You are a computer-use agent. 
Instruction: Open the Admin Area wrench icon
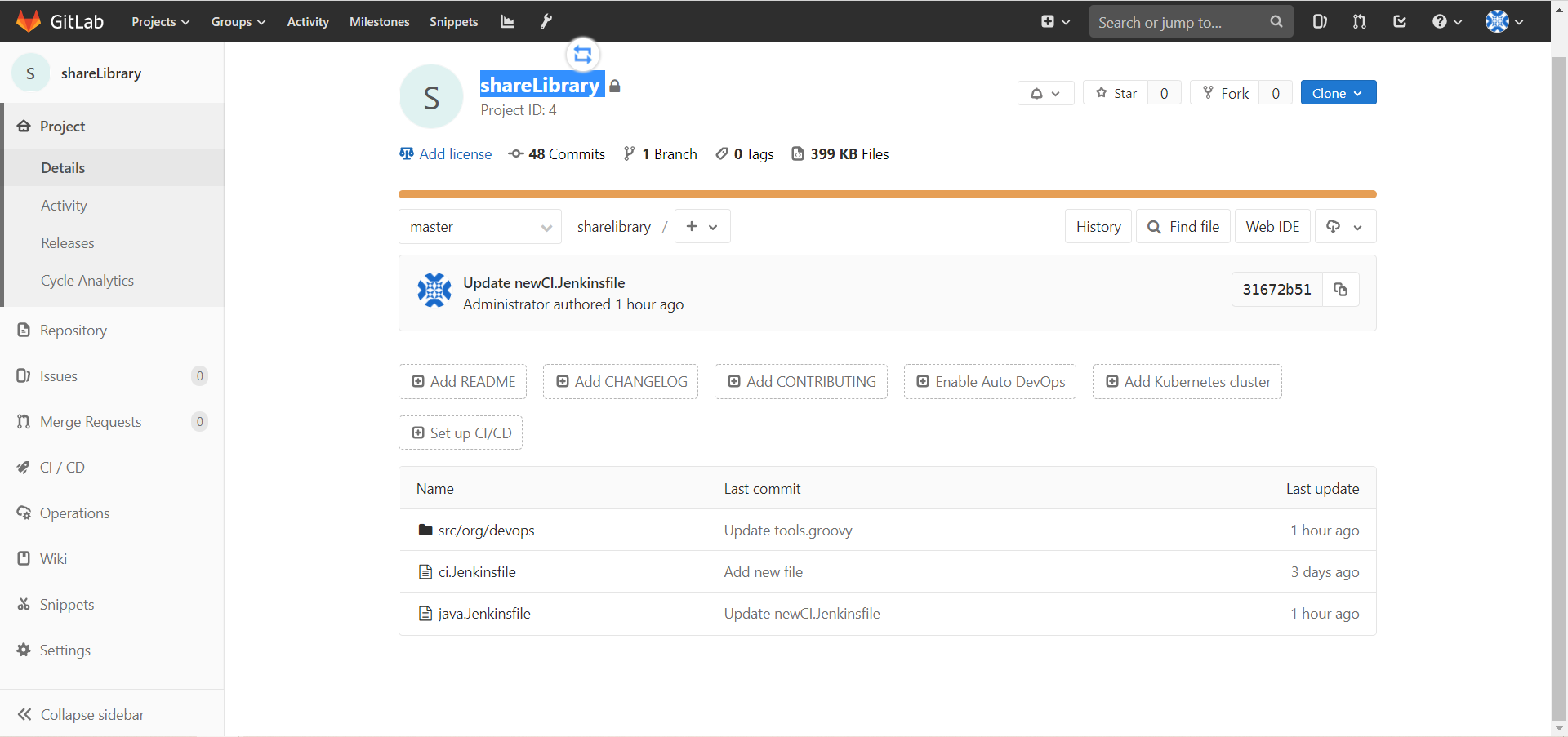coord(546,22)
